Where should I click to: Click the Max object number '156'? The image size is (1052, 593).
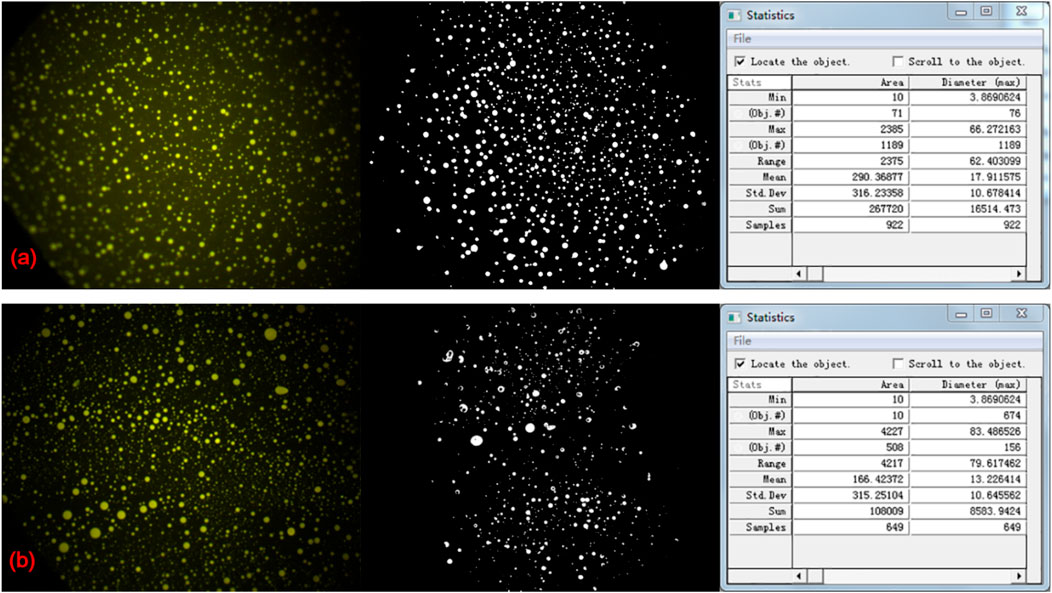tap(1012, 447)
